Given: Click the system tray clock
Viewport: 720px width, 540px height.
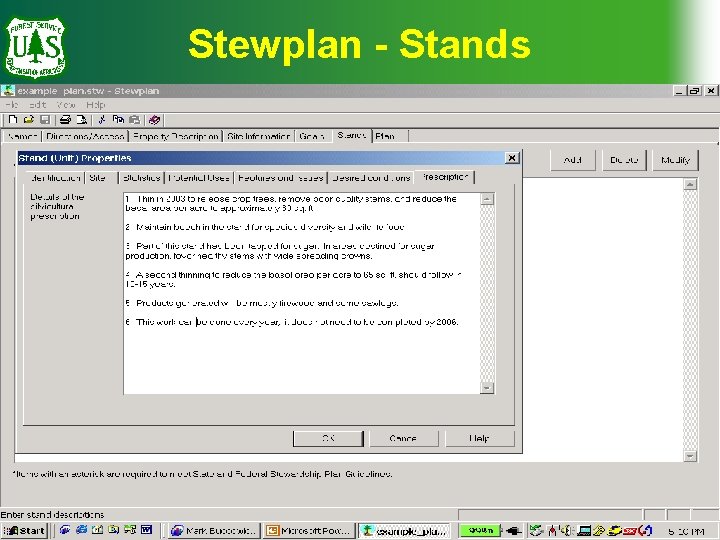Looking at the screenshot, I should click(686, 531).
